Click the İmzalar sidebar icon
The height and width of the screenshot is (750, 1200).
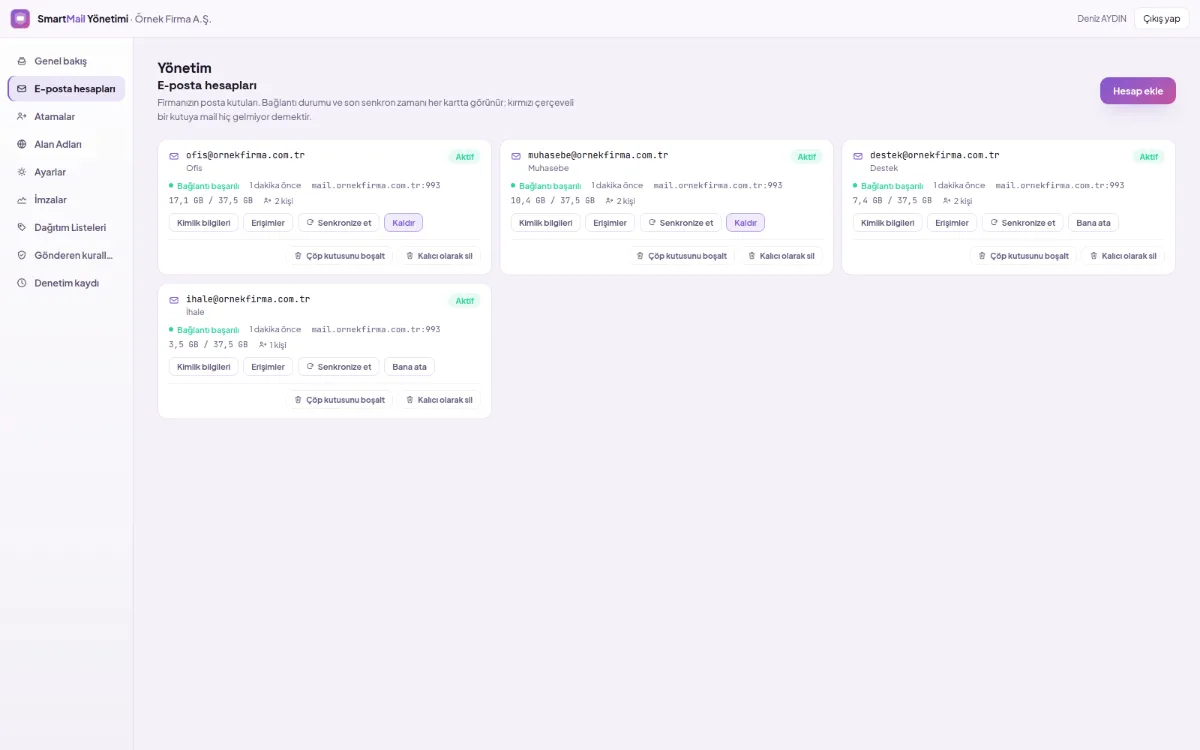[x=22, y=200]
